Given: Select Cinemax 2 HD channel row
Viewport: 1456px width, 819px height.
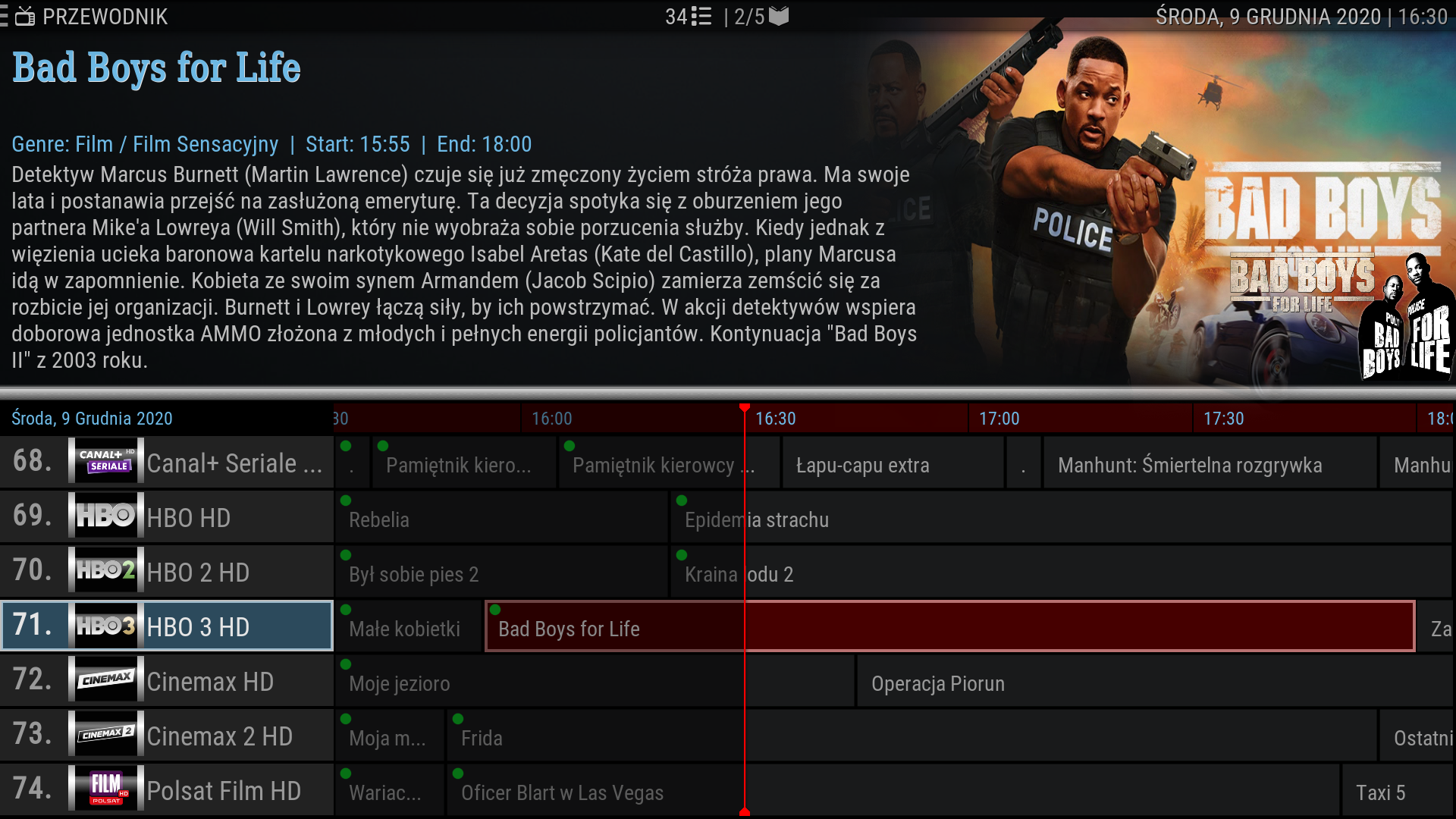Looking at the screenshot, I should coord(219,736).
